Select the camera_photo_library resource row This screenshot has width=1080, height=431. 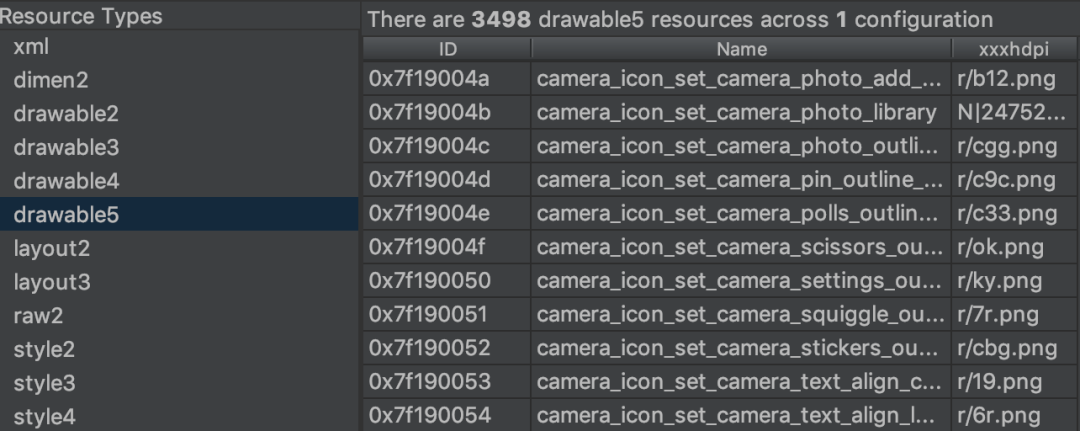[x=720, y=112]
